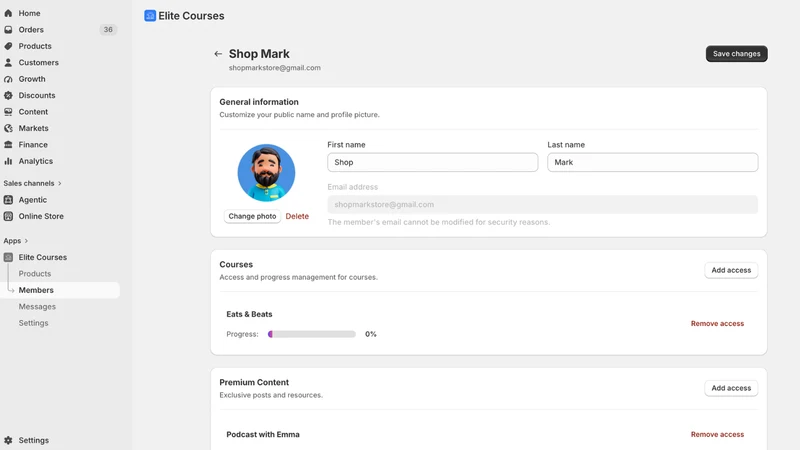
Task: Click the Last name input field
Action: (x=653, y=162)
